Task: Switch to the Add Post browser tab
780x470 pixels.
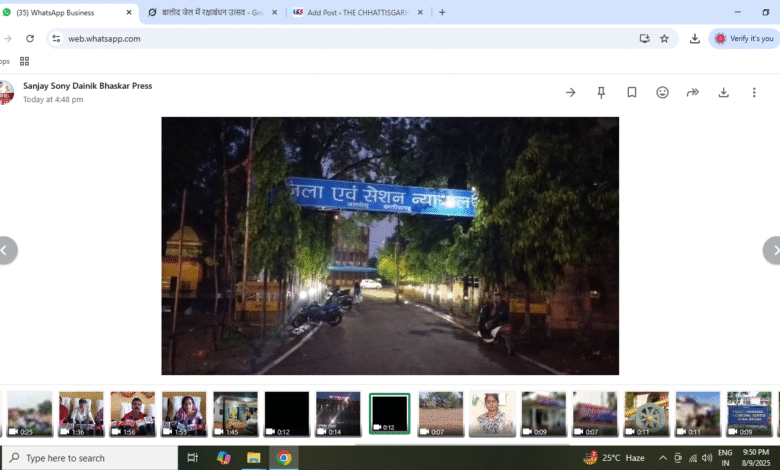Action: (350, 12)
